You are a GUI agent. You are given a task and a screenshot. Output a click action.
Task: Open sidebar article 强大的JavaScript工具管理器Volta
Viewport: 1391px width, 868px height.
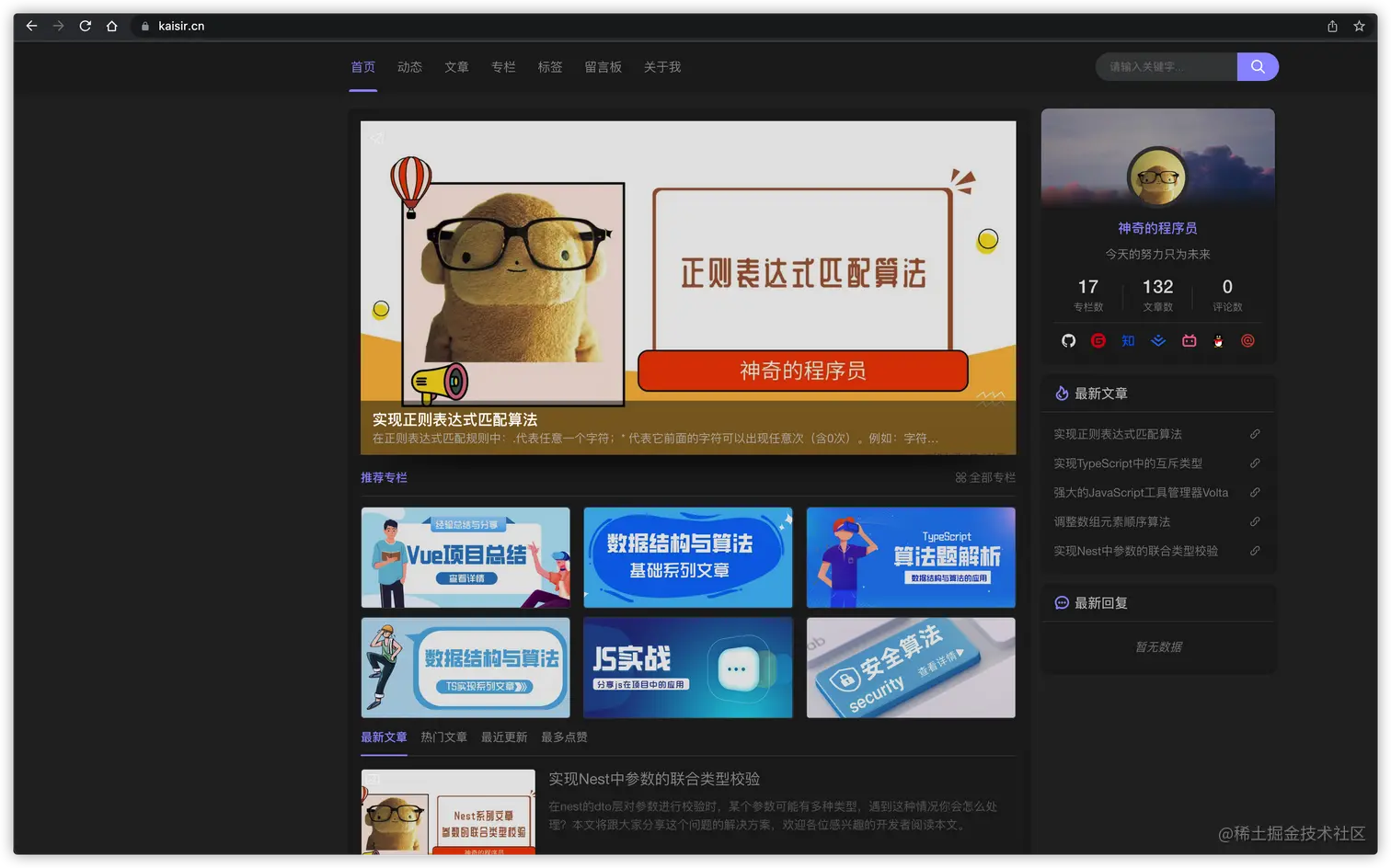point(1141,493)
